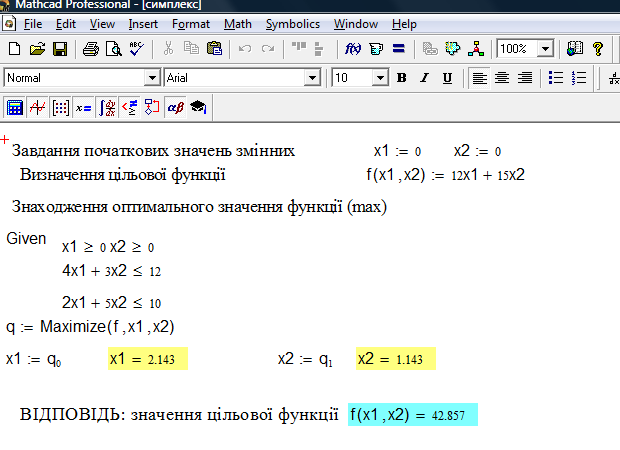Open Print Preview magnifier icon

click(114, 49)
